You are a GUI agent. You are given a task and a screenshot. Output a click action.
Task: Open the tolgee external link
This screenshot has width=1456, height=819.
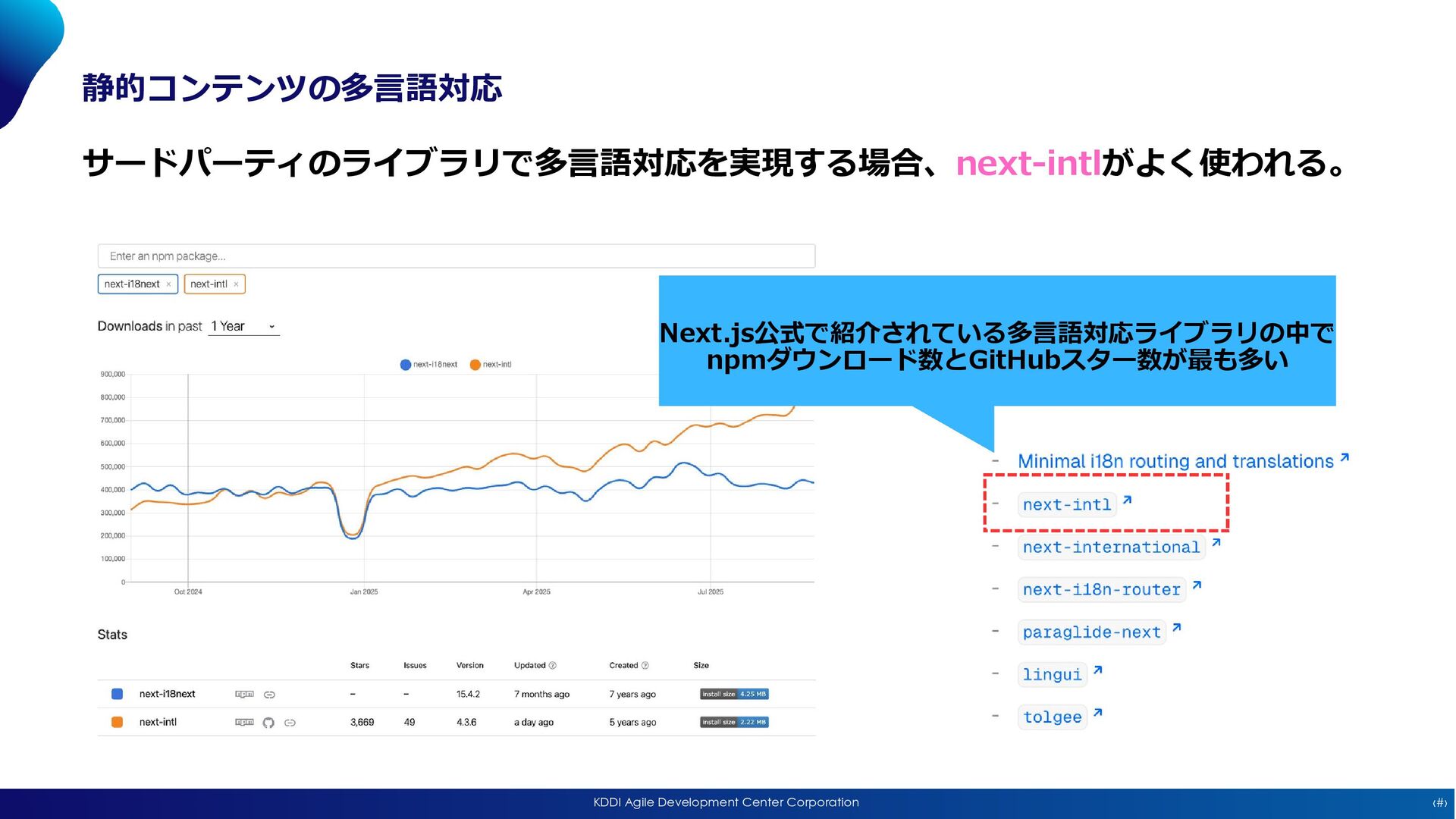pos(1053,717)
